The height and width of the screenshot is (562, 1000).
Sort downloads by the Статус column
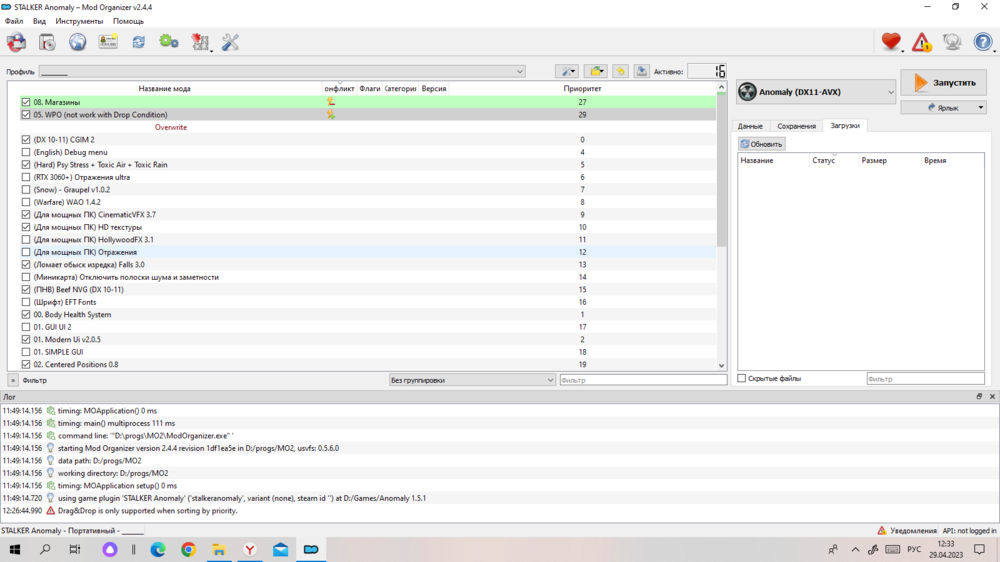pyautogui.click(x=834, y=161)
